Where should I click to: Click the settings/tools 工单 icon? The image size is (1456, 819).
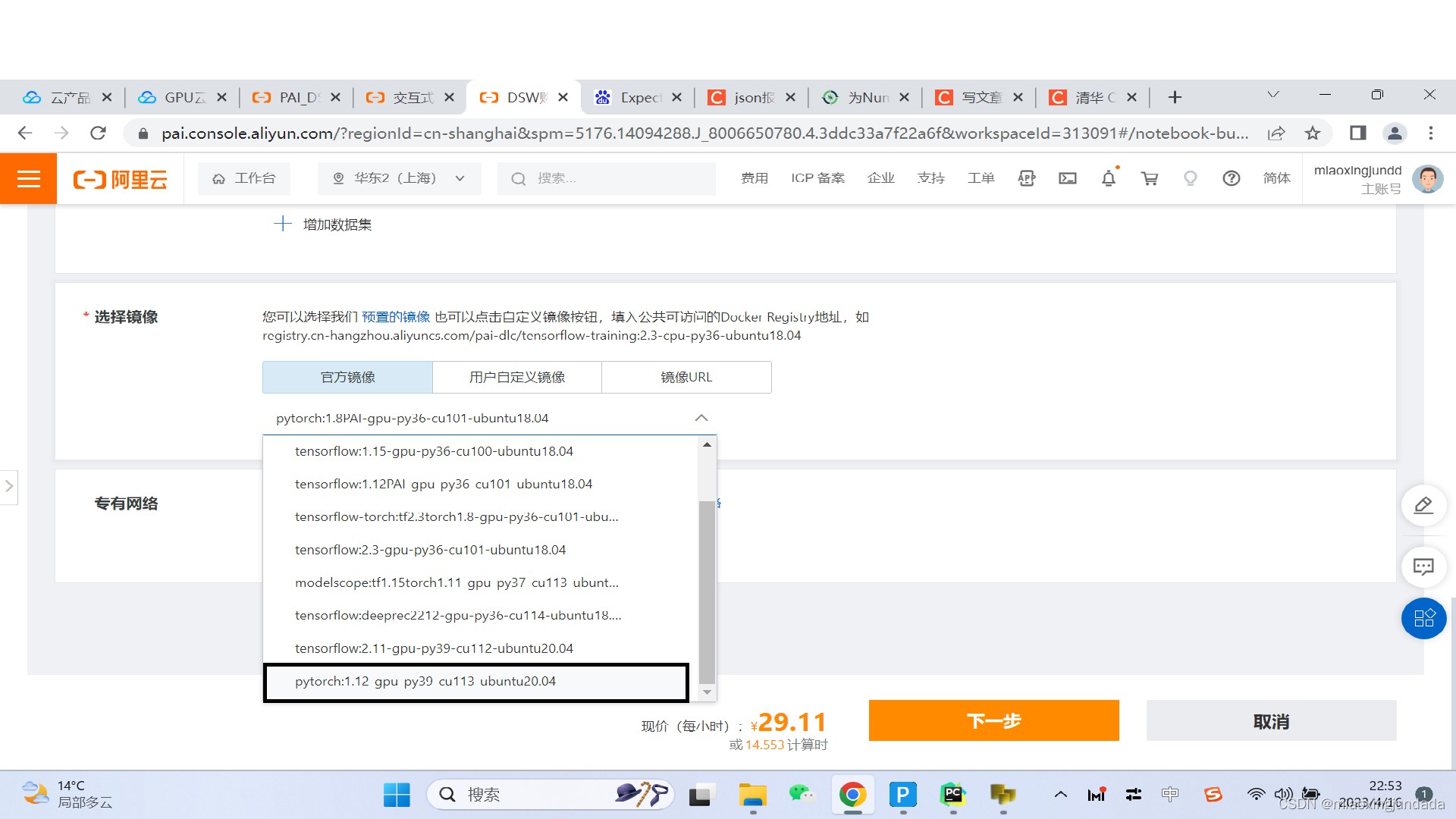(980, 178)
